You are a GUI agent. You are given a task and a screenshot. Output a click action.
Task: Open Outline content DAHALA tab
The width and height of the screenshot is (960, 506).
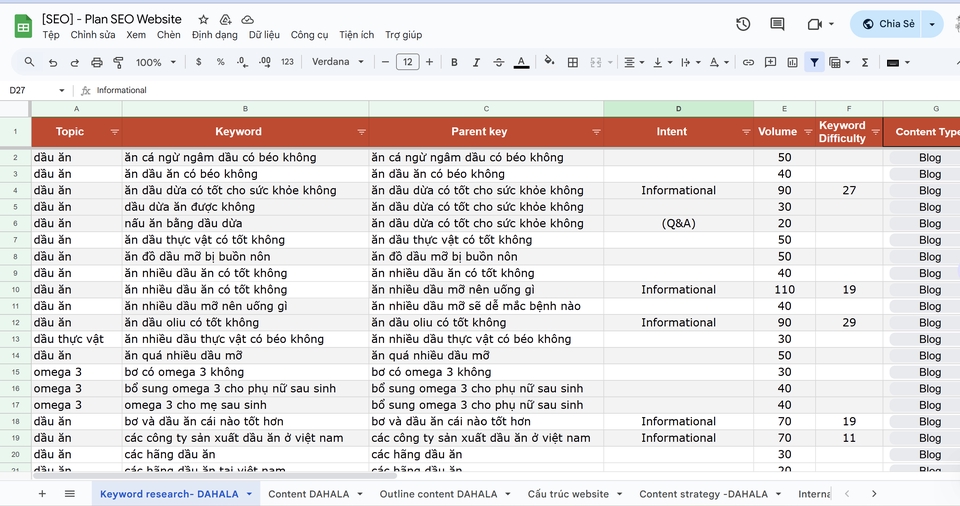[438, 494]
